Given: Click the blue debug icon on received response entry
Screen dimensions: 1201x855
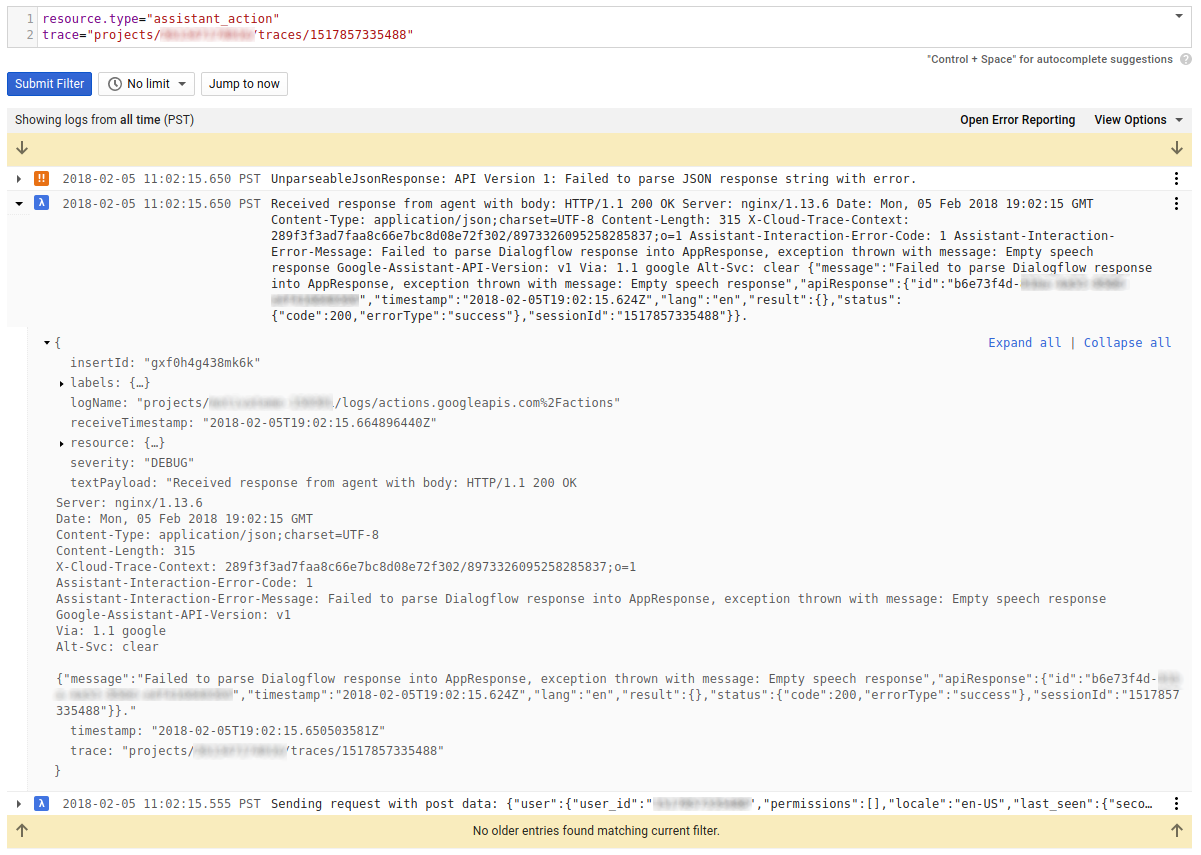Looking at the screenshot, I should (42, 204).
